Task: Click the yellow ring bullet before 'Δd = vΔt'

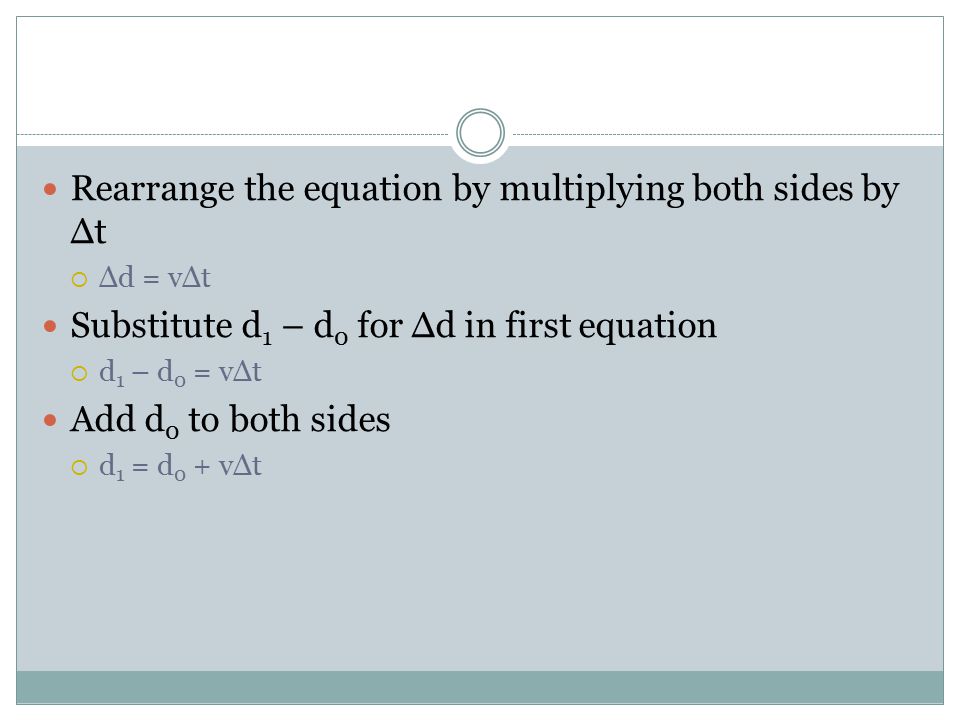Action: (x=80, y=280)
